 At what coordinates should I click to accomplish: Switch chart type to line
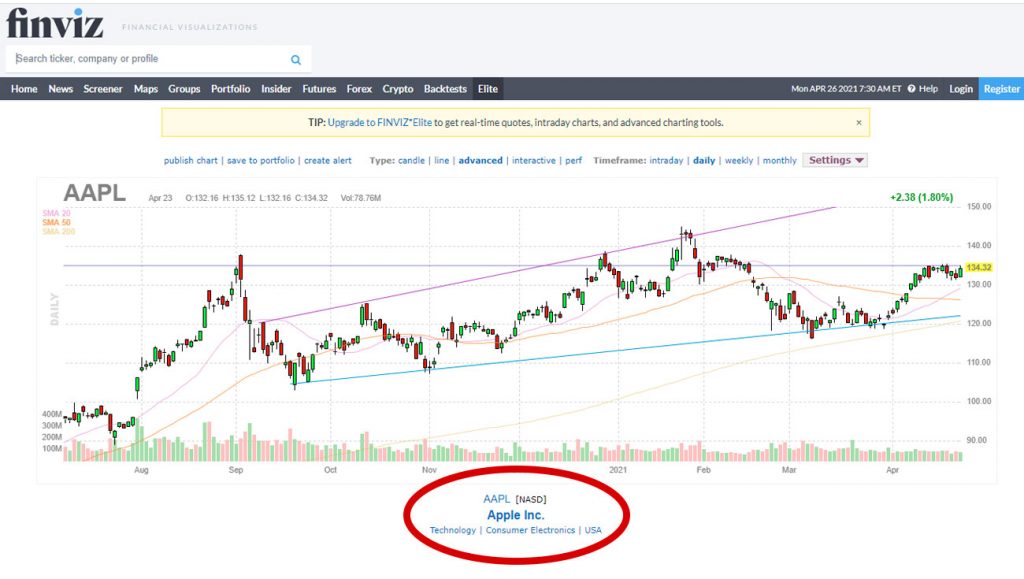(442, 161)
